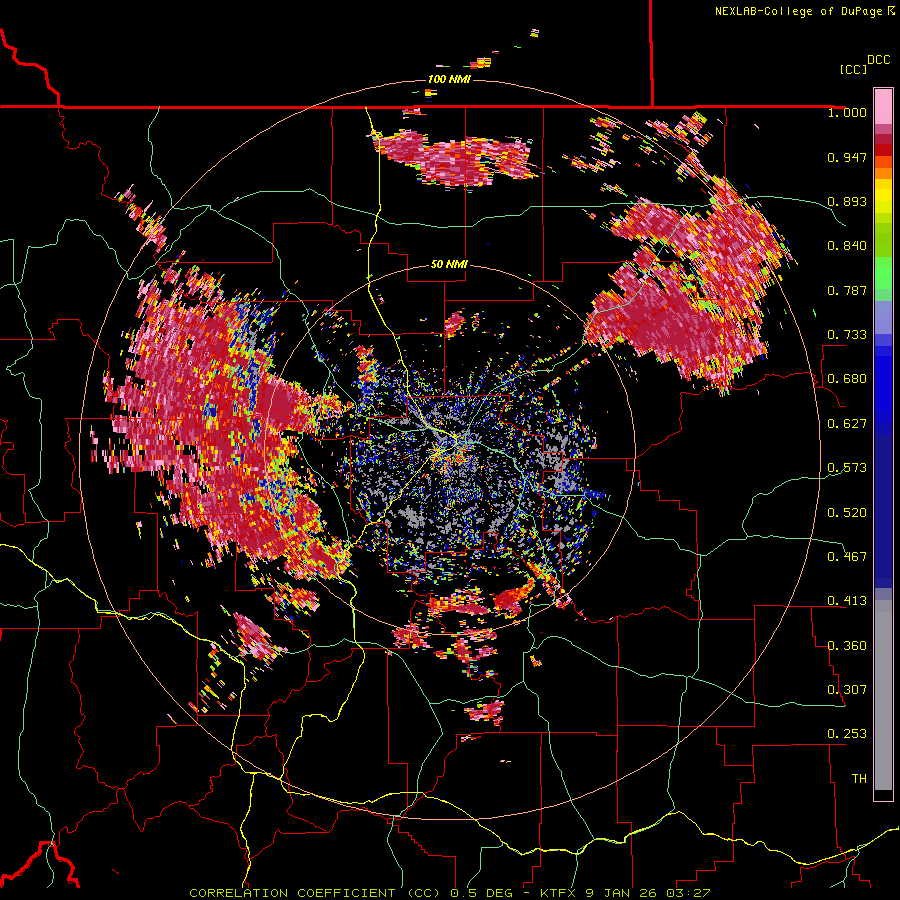Select the 0.520 scale value
This screenshot has height=900, width=900.
click(847, 513)
